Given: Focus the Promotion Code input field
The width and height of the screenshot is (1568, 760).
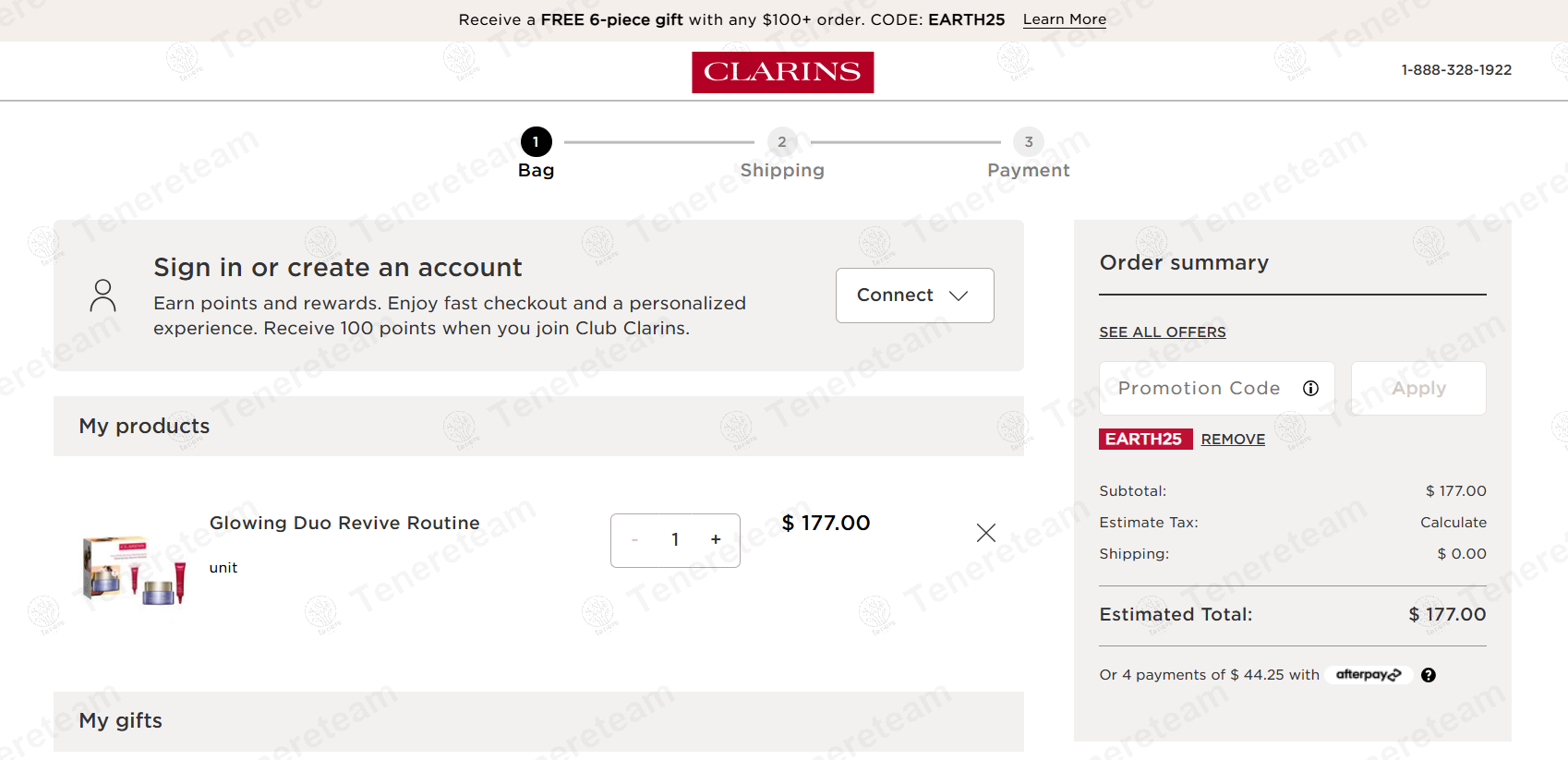Looking at the screenshot, I should pyautogui.click(x=1199, y=389).
